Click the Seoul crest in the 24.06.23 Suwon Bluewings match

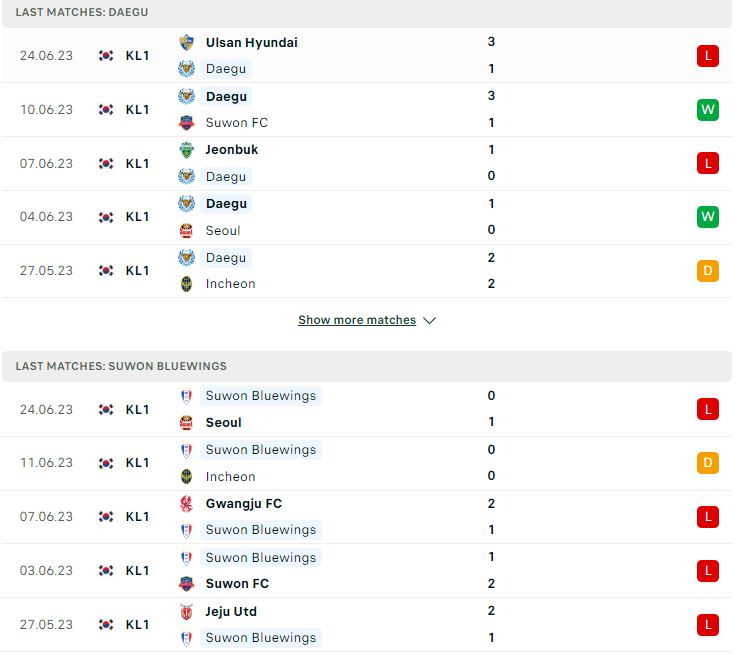point(186,423)
